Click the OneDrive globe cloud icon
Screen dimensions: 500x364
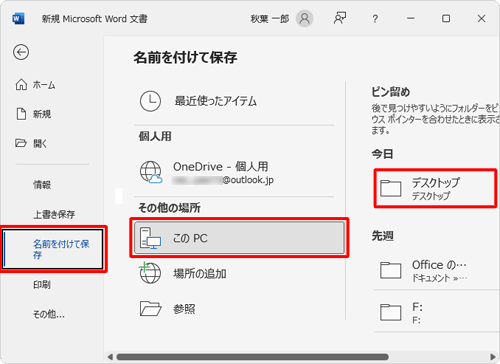(151, 172)
